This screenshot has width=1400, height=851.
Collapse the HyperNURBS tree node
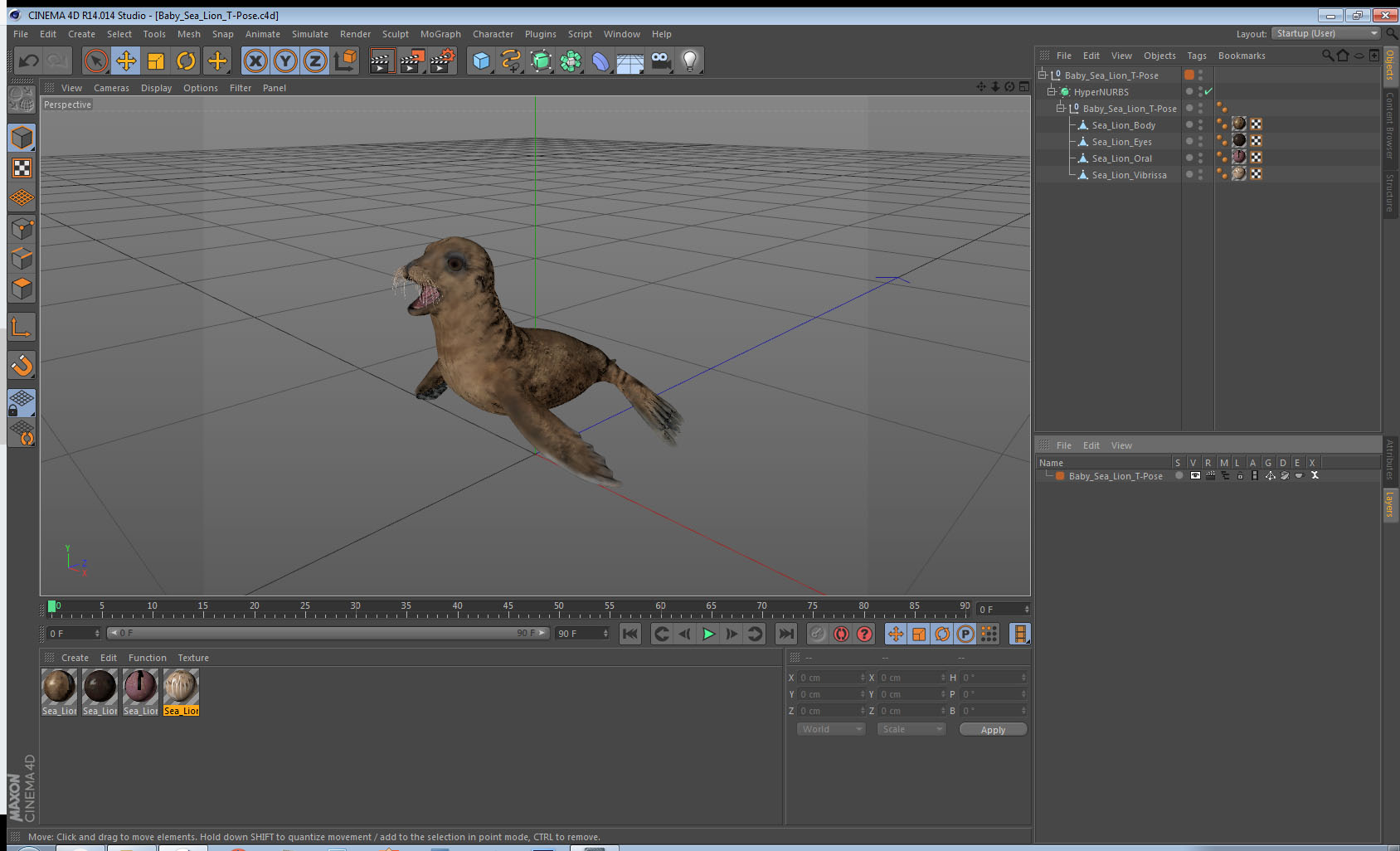[x=1052, y=91]
